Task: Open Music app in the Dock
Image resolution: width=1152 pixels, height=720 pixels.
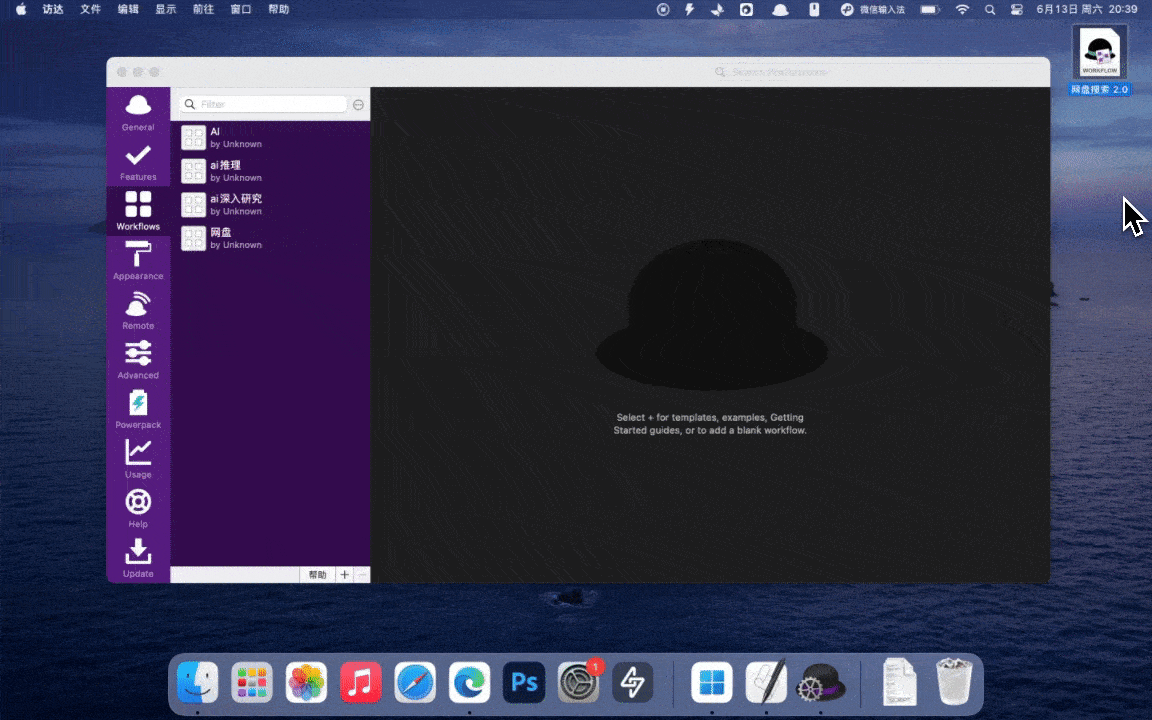Action: tap(361, 683)
